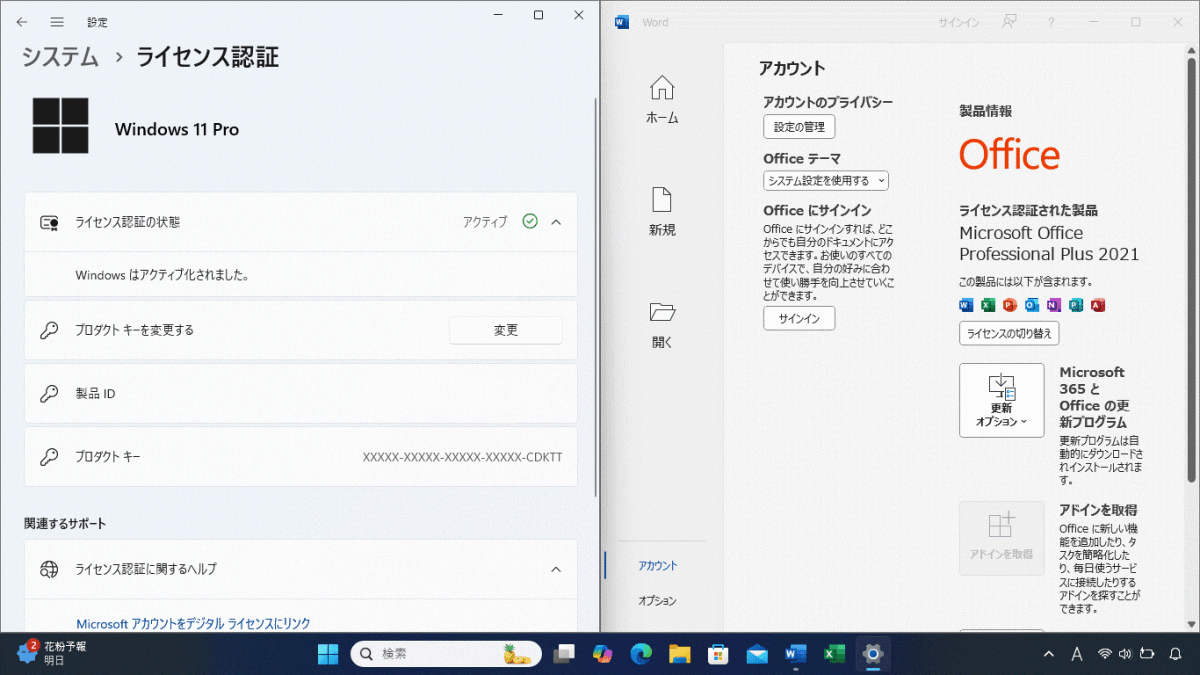Collapse the ライセンス認証の状態 section
Image resolution: width=1200 pixels, height=675 pixels.
[556, 222]
